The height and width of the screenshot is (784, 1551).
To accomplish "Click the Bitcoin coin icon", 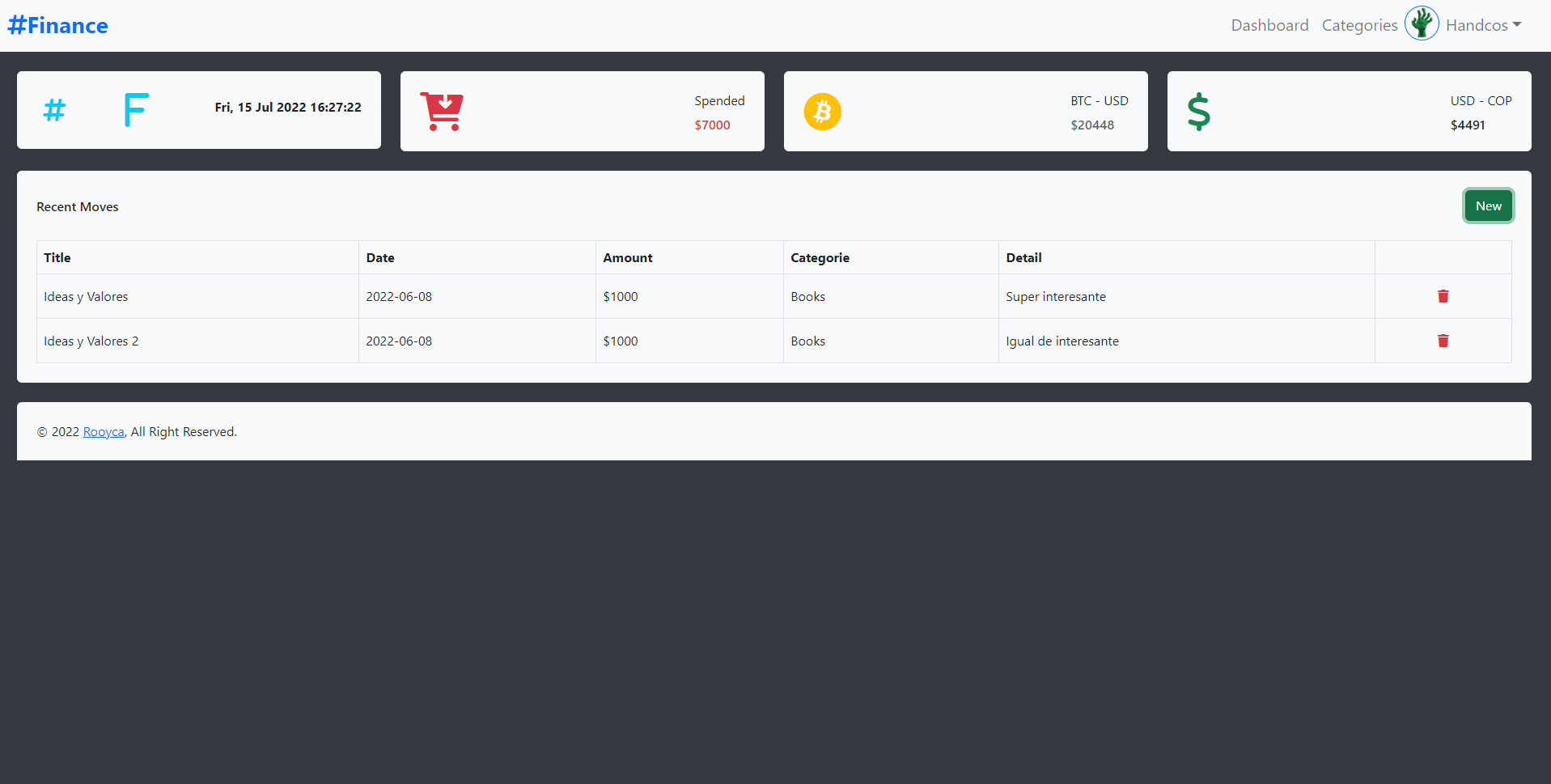I will click(822, 112).
